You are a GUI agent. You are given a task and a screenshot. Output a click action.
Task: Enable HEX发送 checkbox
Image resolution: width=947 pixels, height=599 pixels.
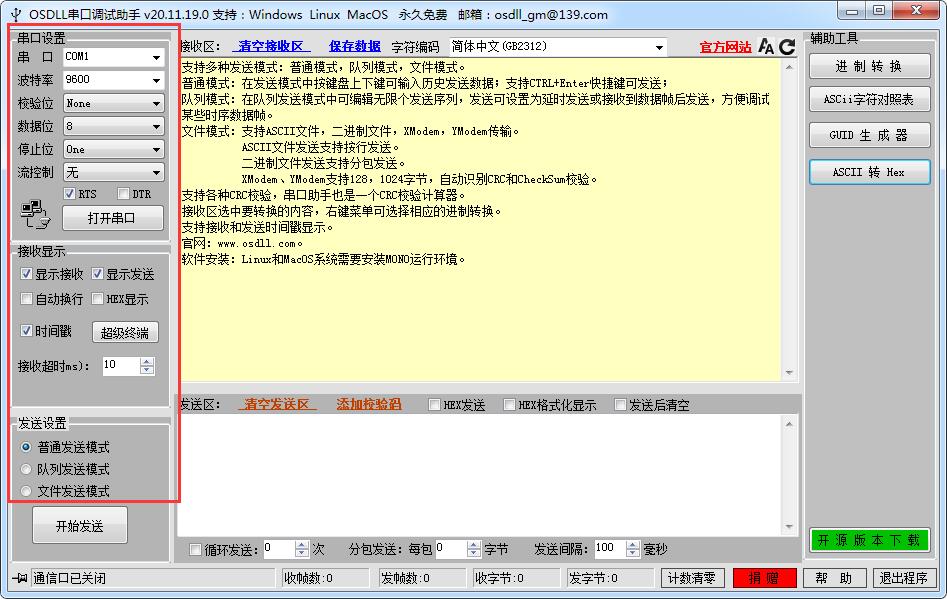pyautogui.click(x=434, y=405)
